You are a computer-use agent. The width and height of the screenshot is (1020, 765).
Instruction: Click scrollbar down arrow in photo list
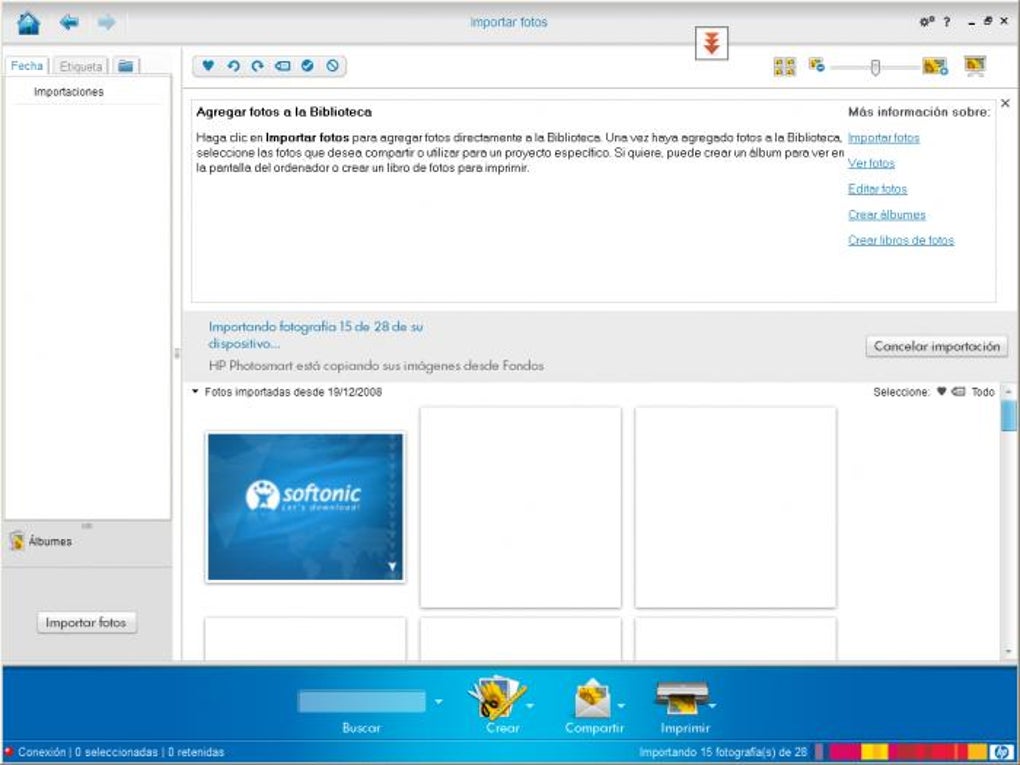point(1008,652)
